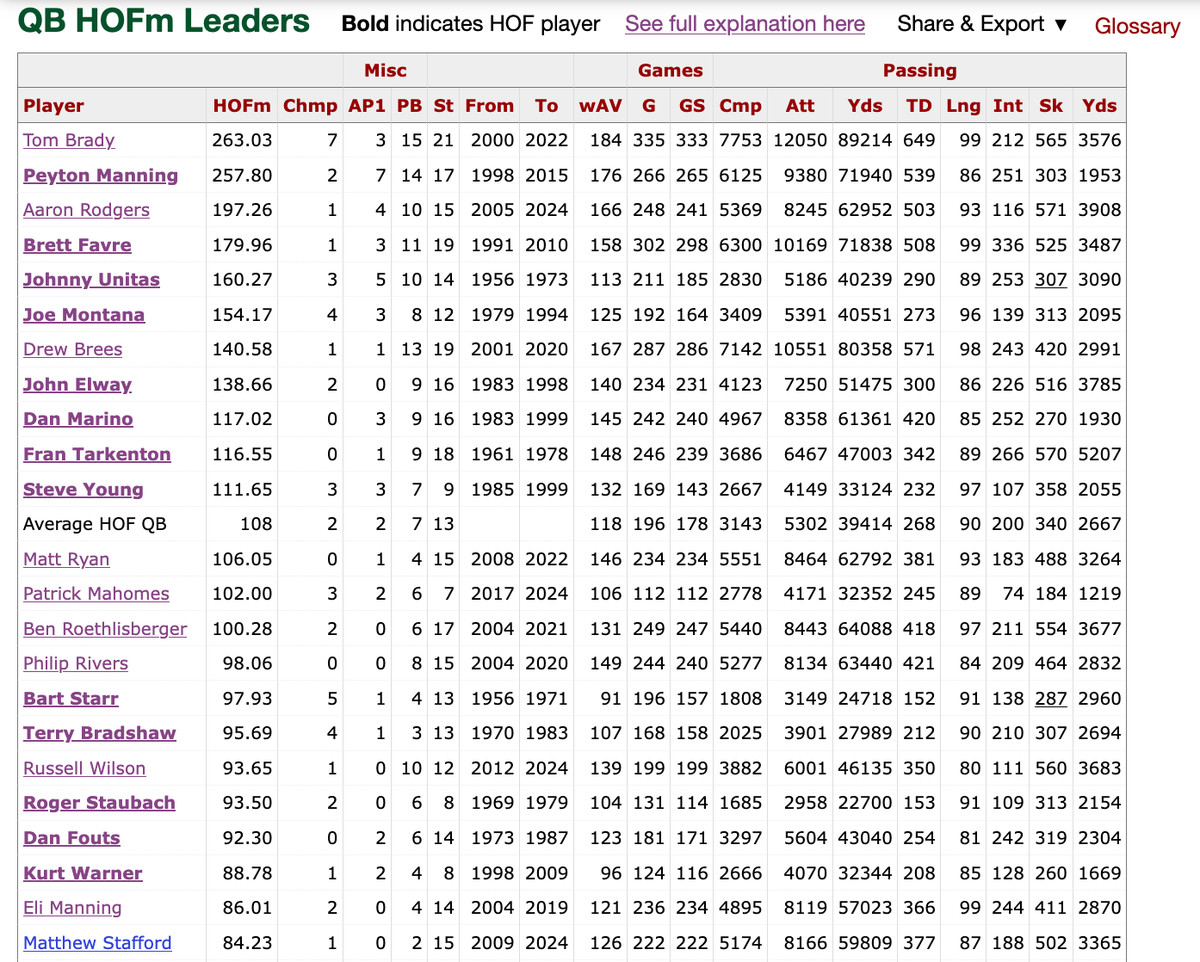Sort table by Chmp column header
The image size is (1200, 962).
tap(310, 106)
